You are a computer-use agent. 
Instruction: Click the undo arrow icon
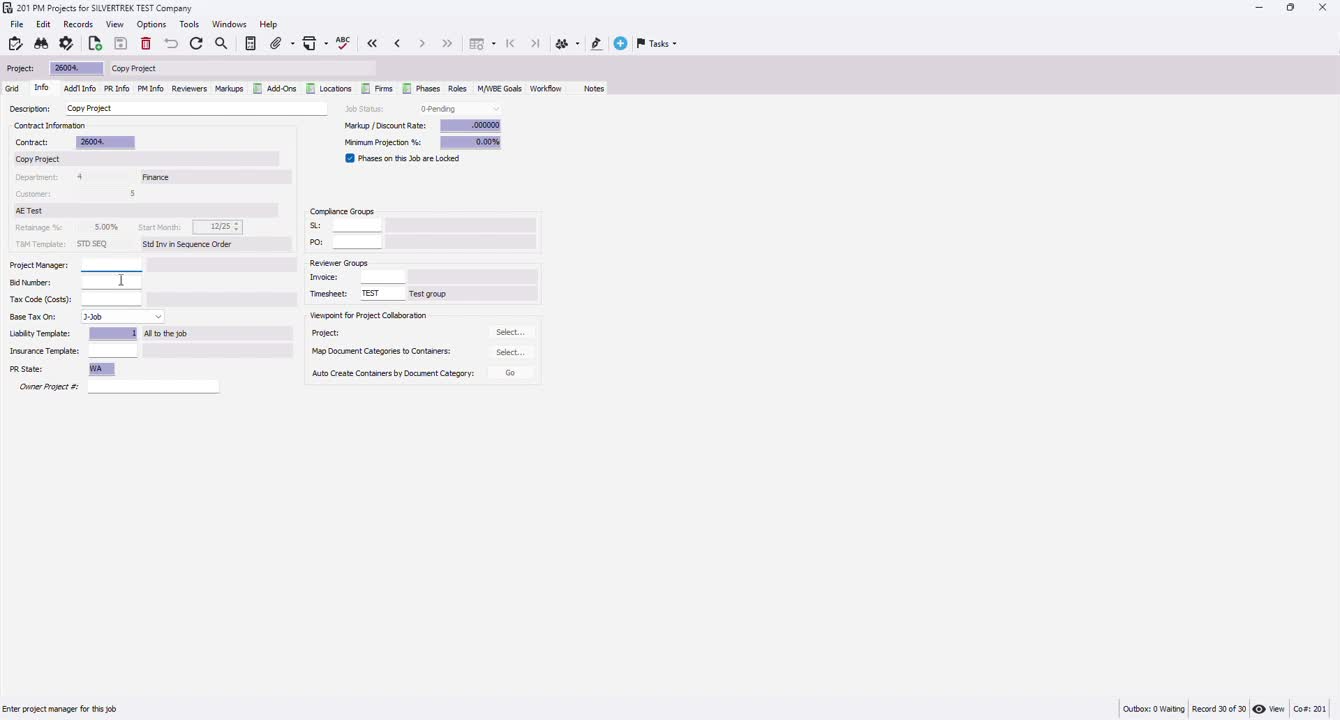click(171, 44)
